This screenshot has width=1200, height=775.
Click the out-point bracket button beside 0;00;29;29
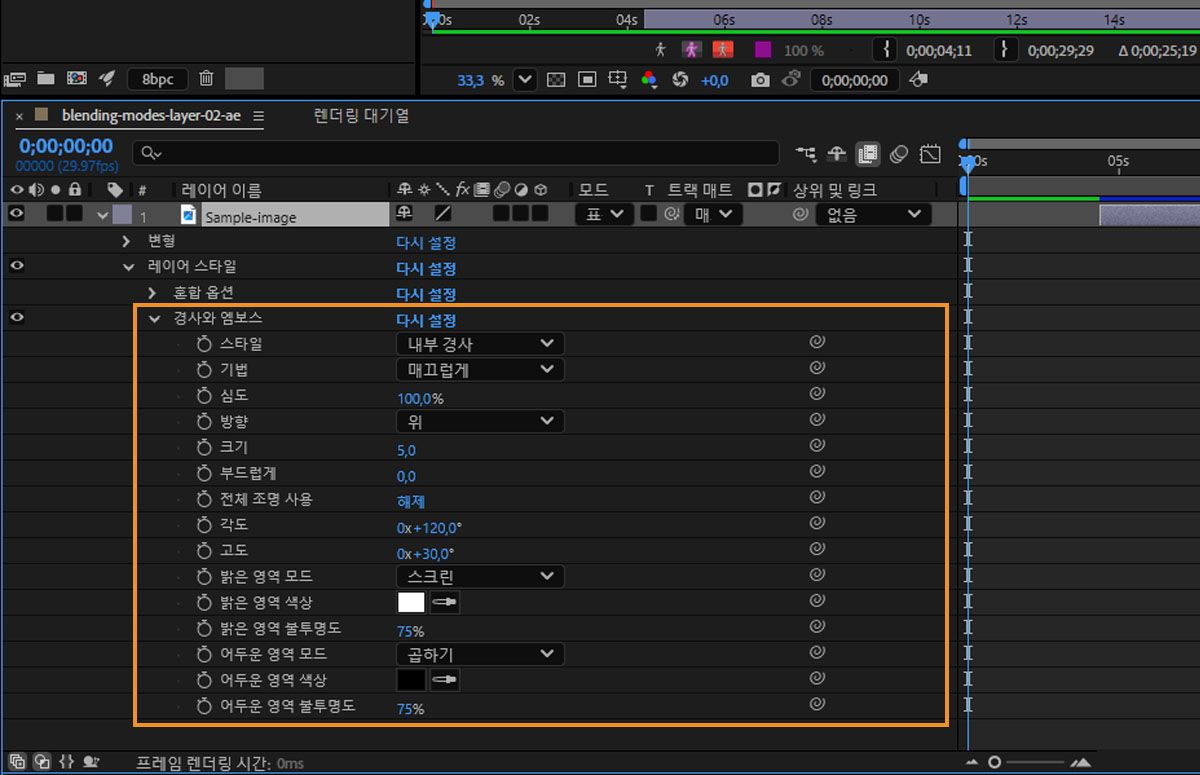(x=1006, y=49)
